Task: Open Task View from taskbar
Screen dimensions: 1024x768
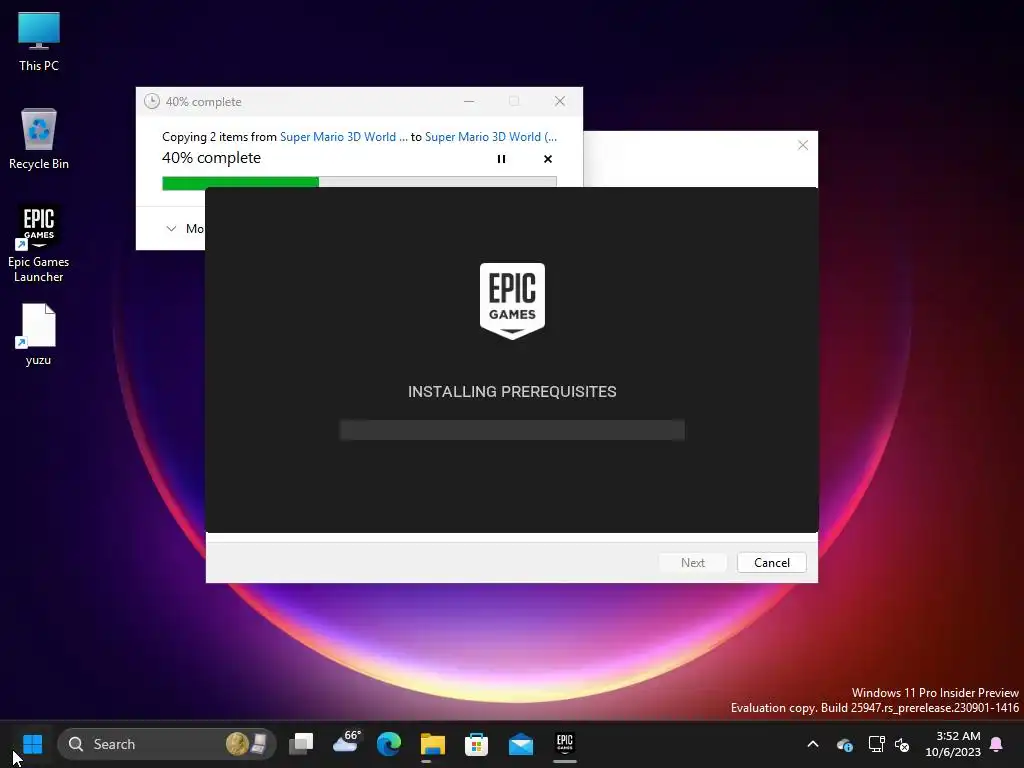Action: click(301, 744)
